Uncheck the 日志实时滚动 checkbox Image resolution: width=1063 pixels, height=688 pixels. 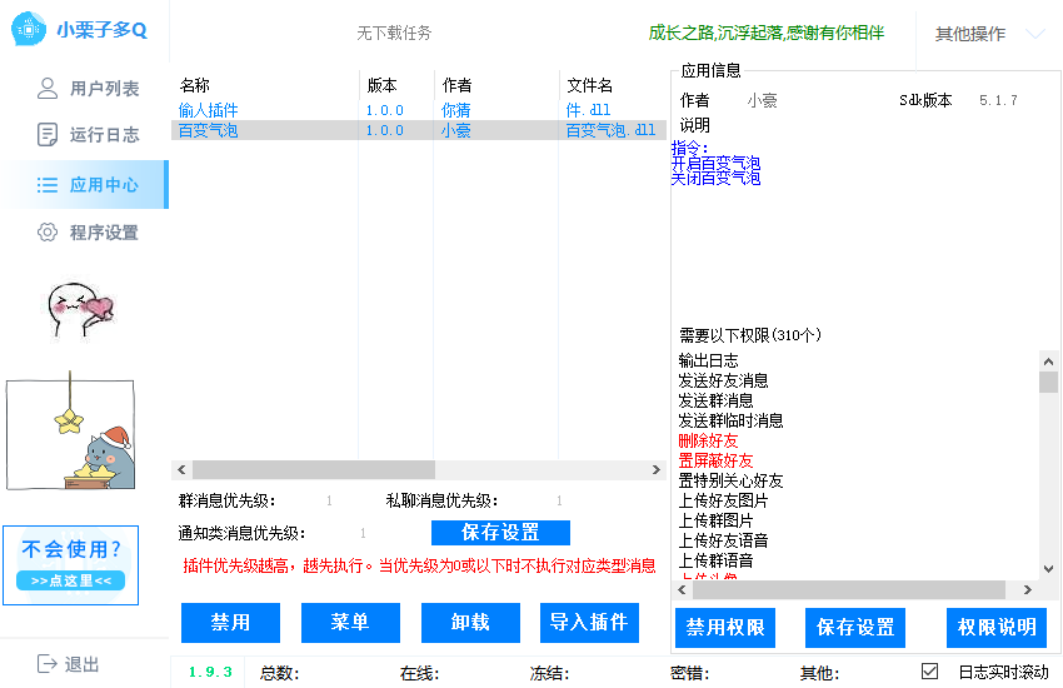(x=928, y=672)
